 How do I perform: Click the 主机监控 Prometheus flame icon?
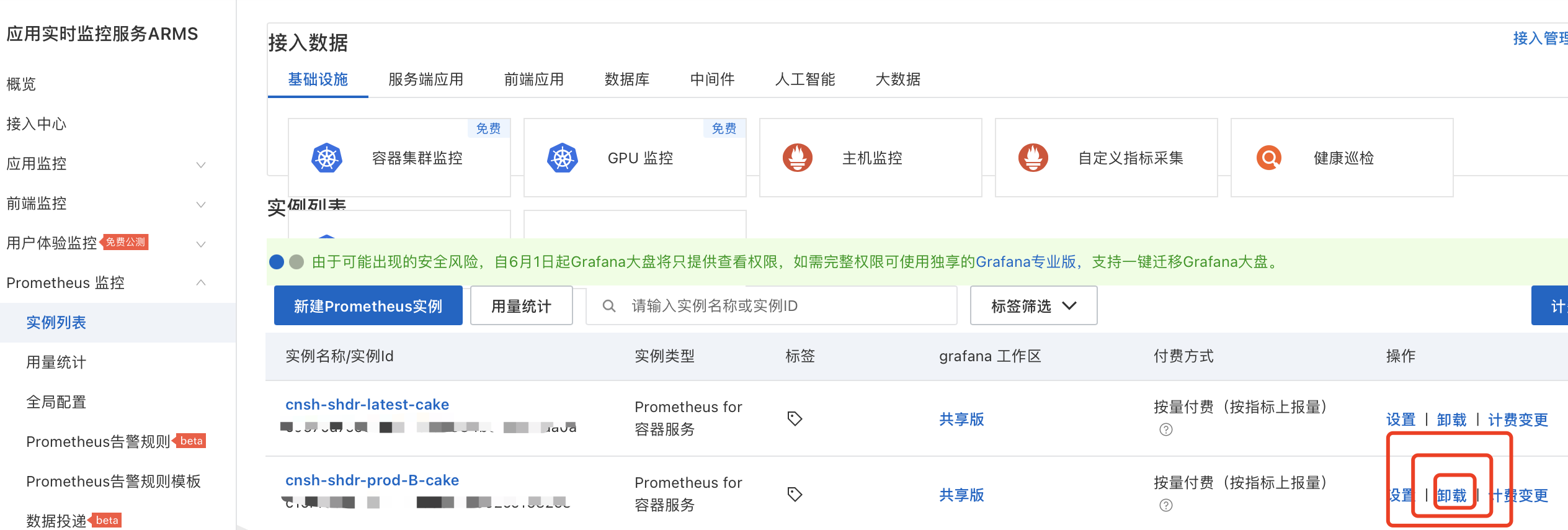[798, 158]
